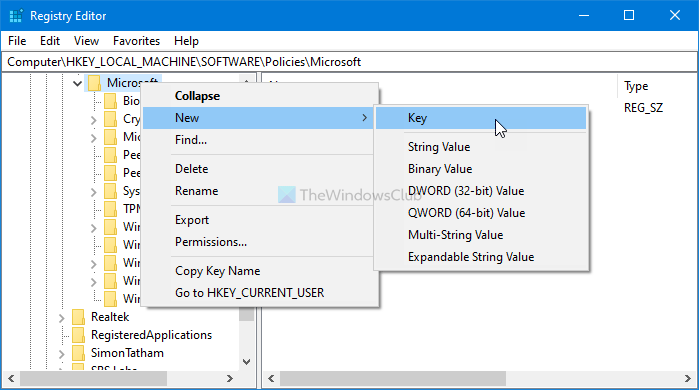This screenshot has height=390, width=700.
Task: Select the SimonTatham tree item
Action: 127,353
